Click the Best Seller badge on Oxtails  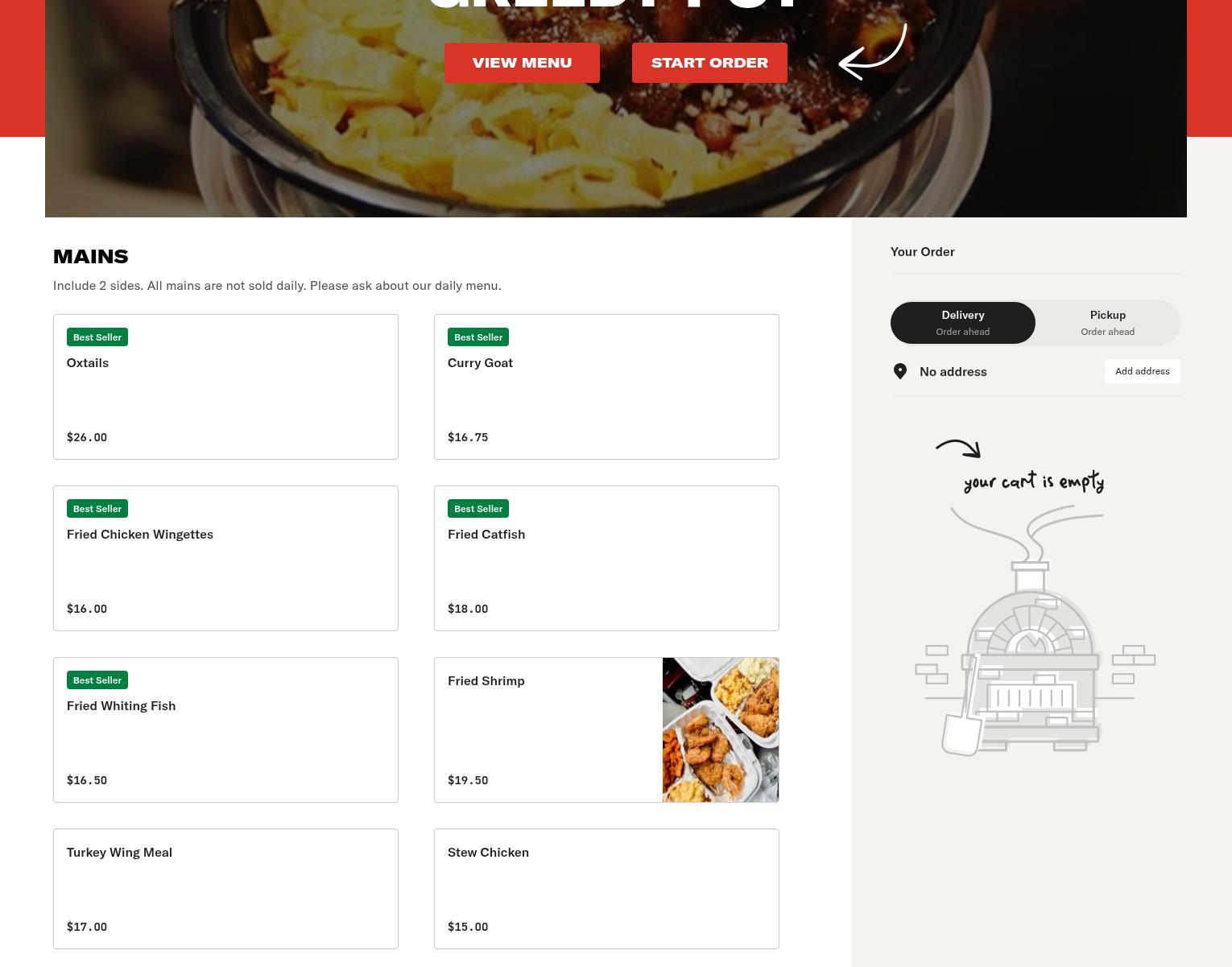(97, 337)
